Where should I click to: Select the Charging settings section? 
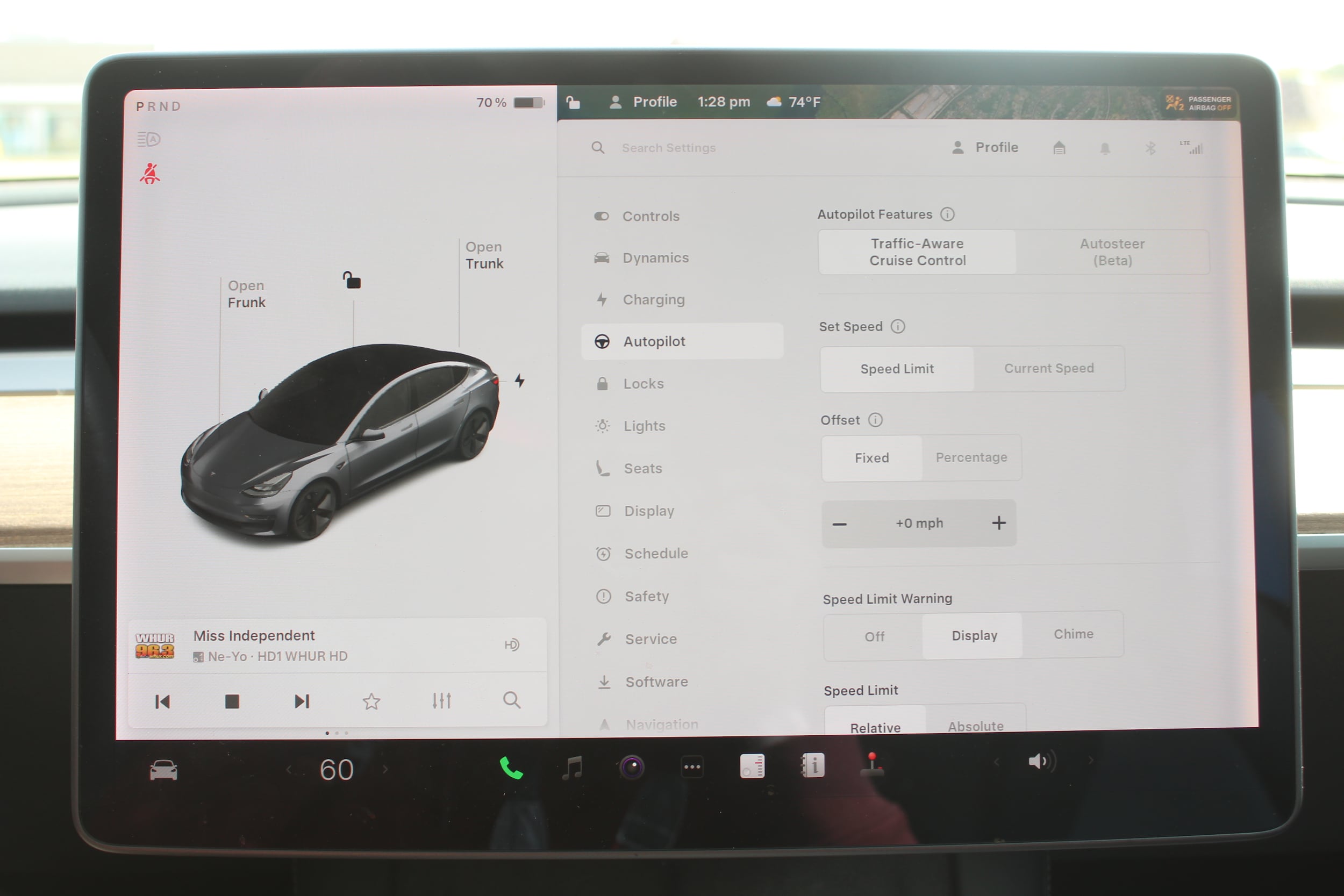[654, 299]
